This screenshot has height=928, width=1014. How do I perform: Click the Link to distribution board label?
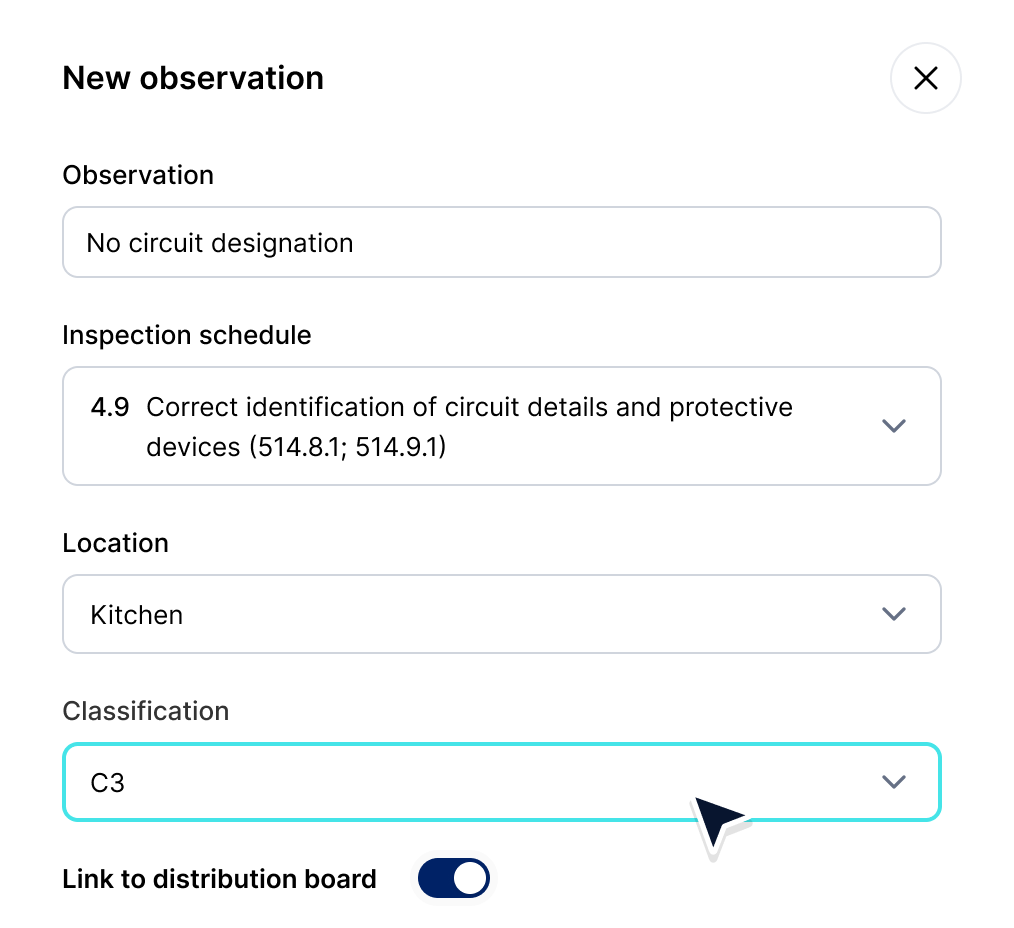click(x=219, y=878)
